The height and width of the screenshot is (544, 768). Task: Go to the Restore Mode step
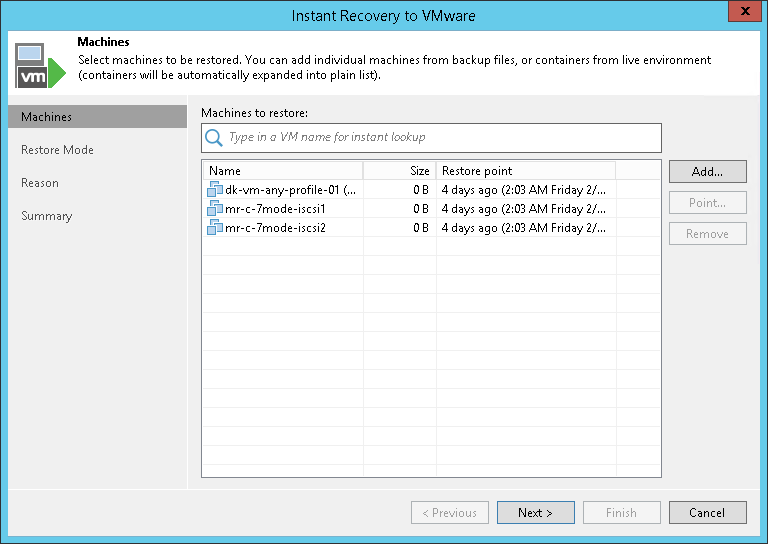(x=57, y=150)
